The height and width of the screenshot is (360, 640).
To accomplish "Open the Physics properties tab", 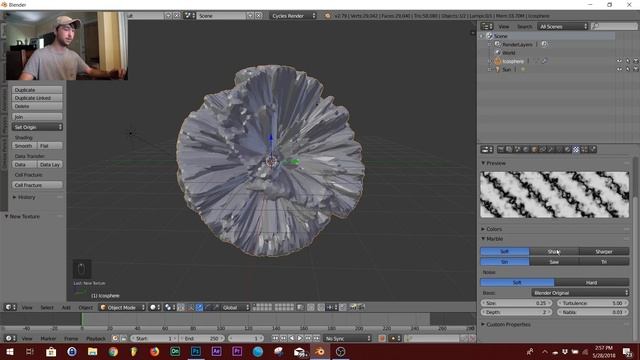I will (593, 149).
